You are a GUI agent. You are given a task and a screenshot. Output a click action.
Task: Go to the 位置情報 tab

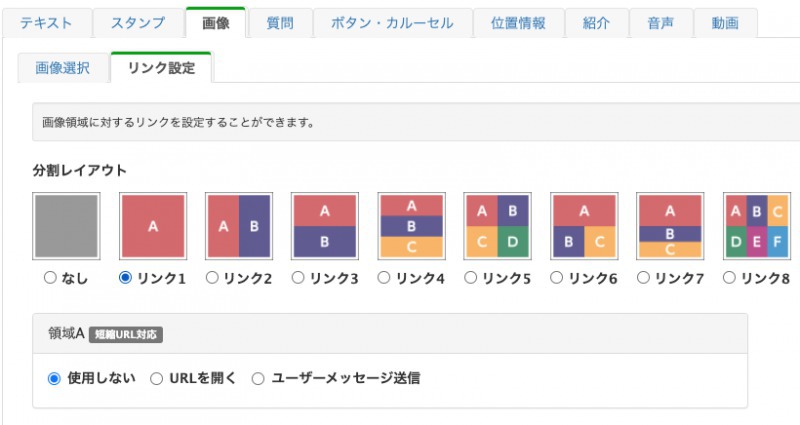tap(517, 22)
